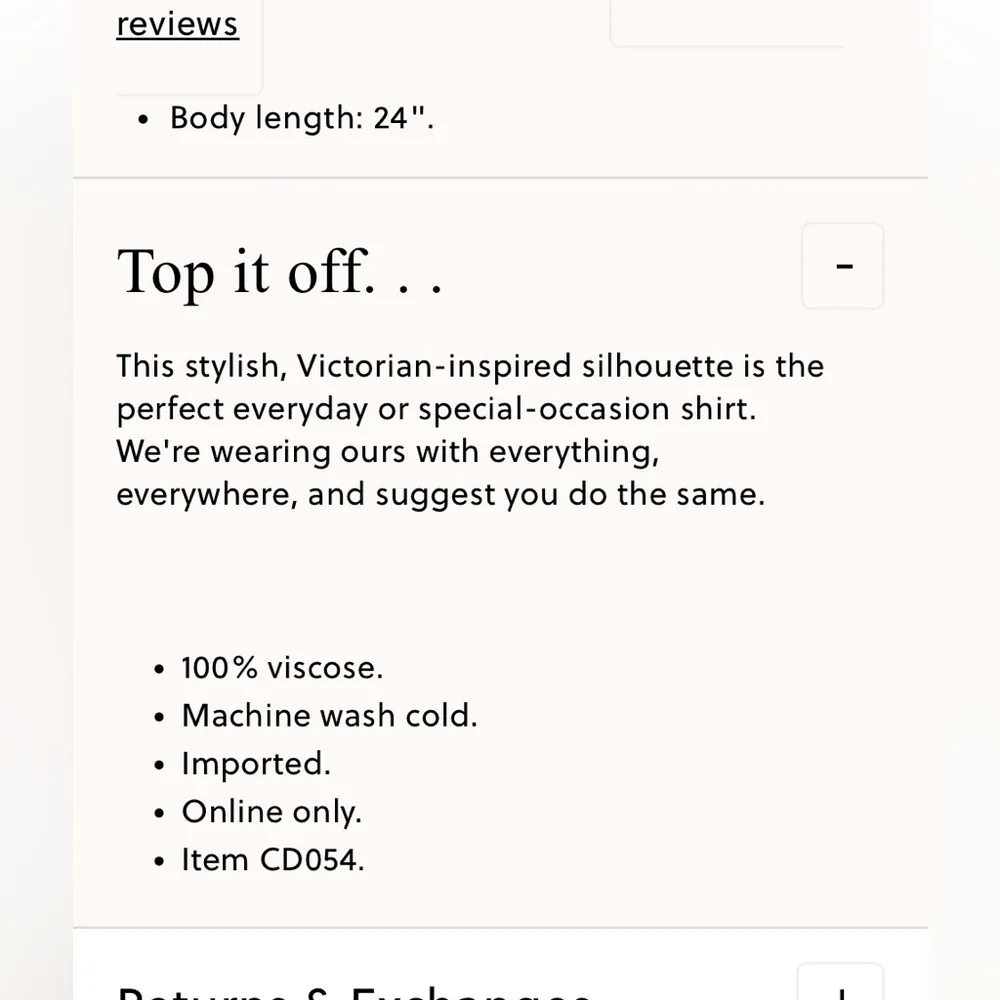Click the line ending in special-occasion shirt
This screenshot has width=1000, height=1000.
click(x=435, y=409)
